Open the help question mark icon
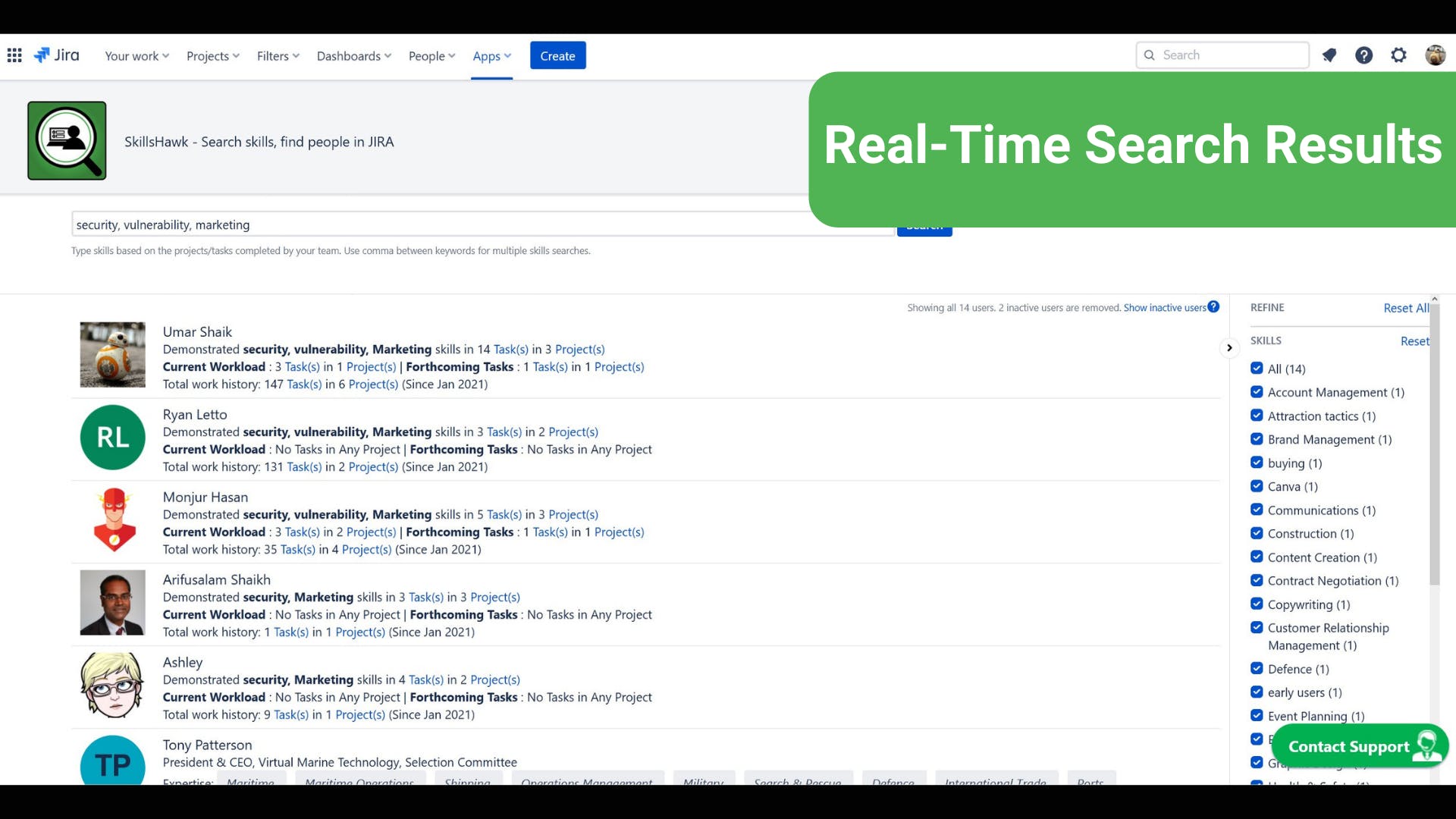This screenshot has width=1456, height=819. tap(1363, 55)
